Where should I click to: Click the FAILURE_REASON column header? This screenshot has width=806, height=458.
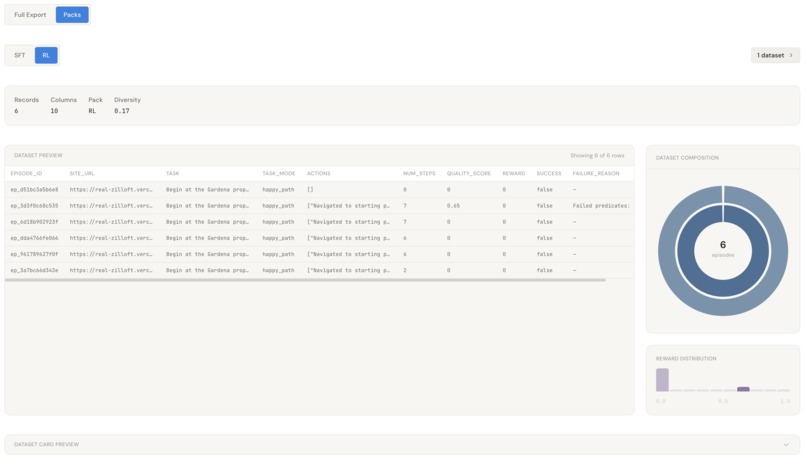tap(596, 173)
